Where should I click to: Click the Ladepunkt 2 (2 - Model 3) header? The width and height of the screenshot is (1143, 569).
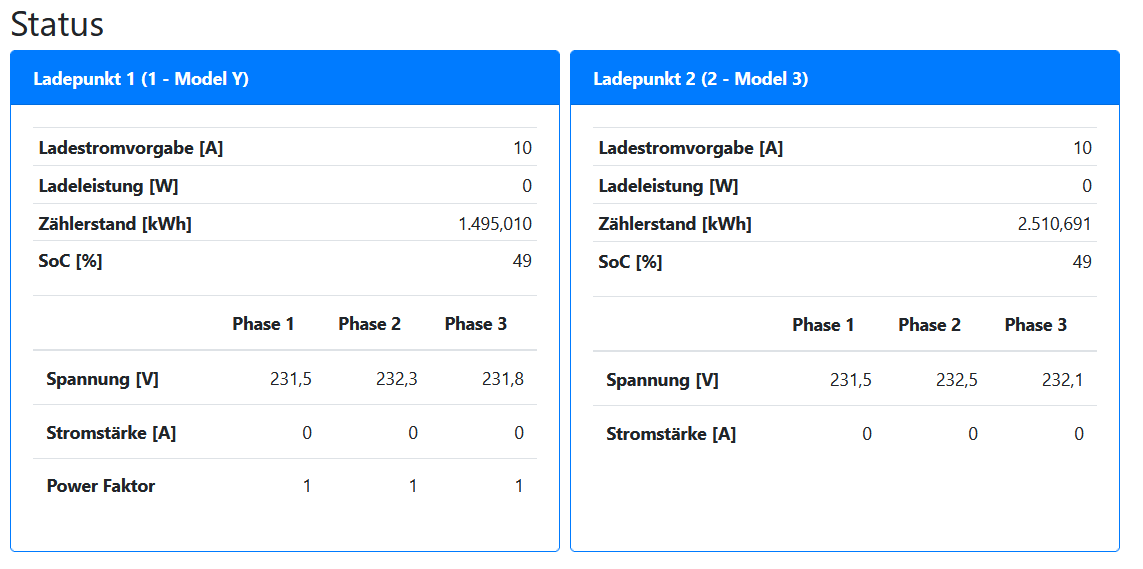[x=700, y=79]
